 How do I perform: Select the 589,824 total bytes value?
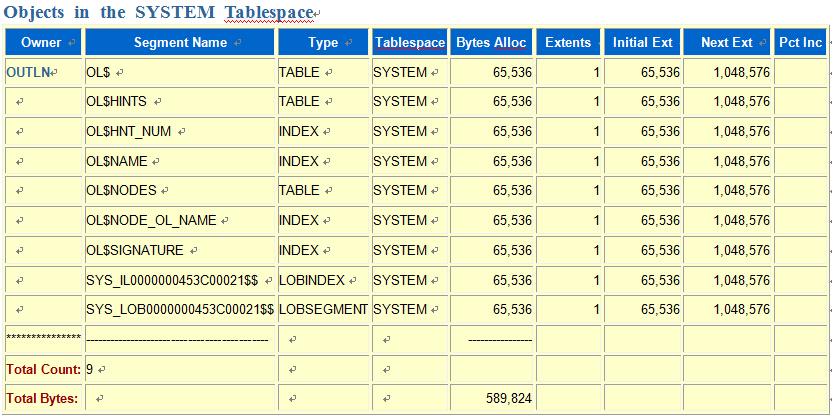pos(508,399)
